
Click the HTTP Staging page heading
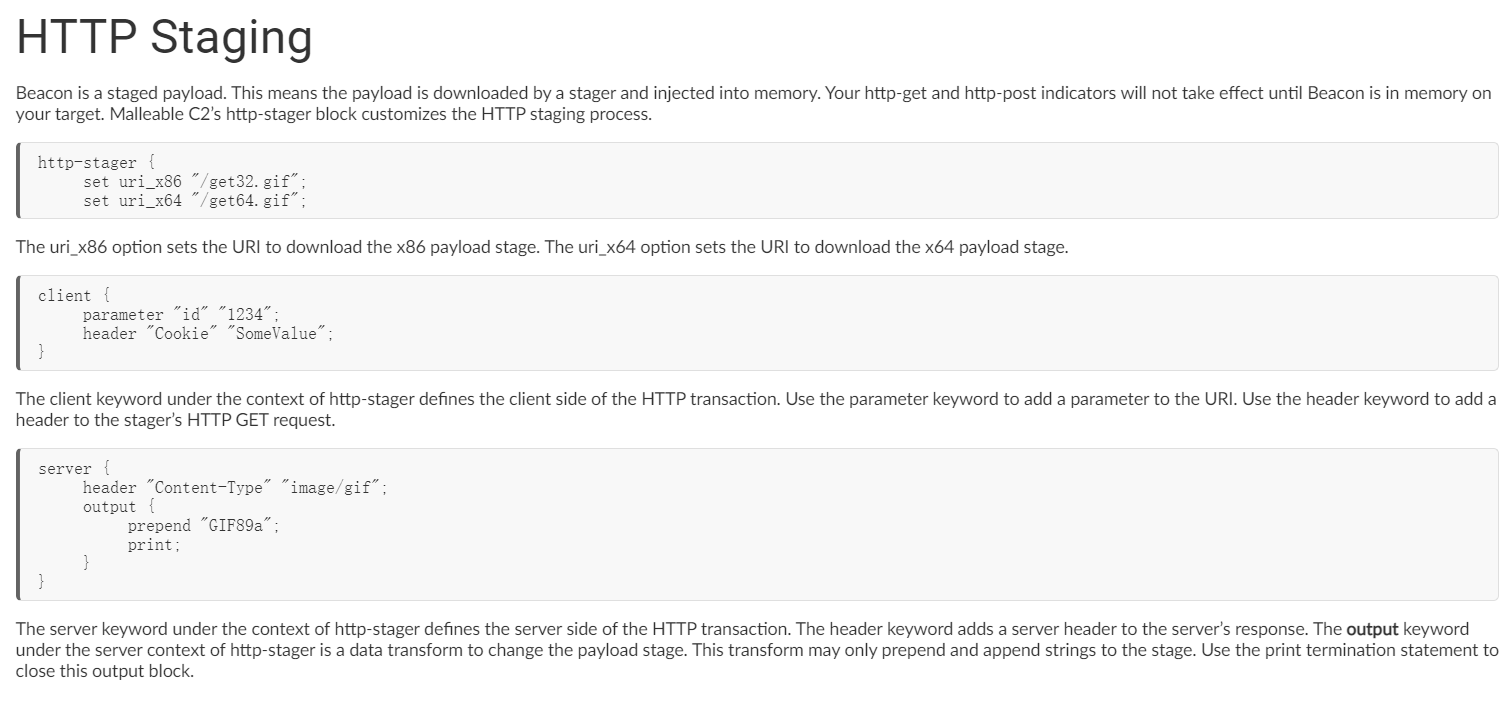(x=165, y=38)
